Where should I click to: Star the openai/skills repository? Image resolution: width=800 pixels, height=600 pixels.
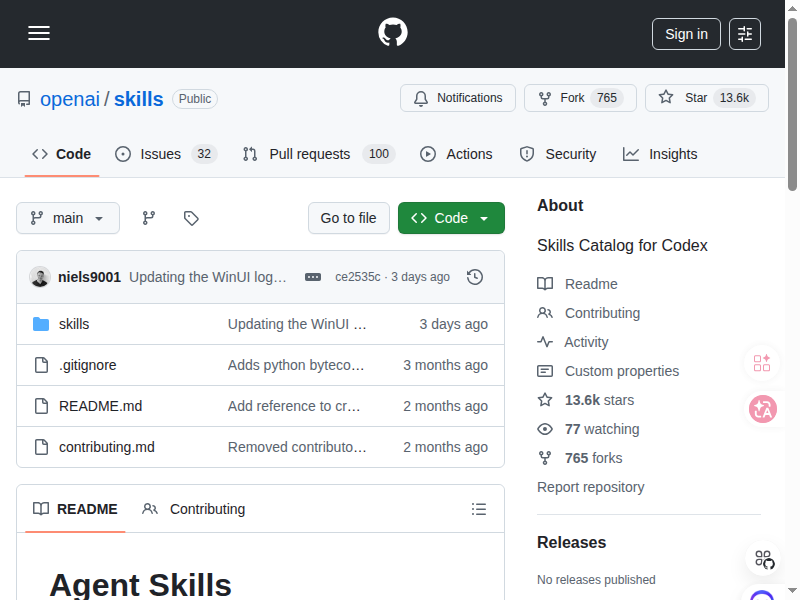[x=706, y=98]
